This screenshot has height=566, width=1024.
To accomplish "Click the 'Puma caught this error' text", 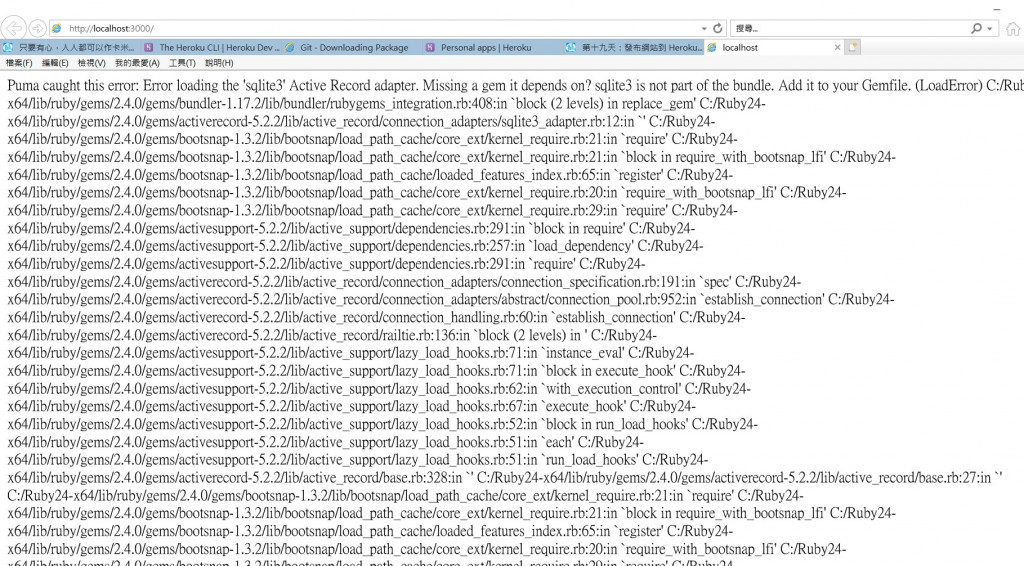I will click(72, 86).
